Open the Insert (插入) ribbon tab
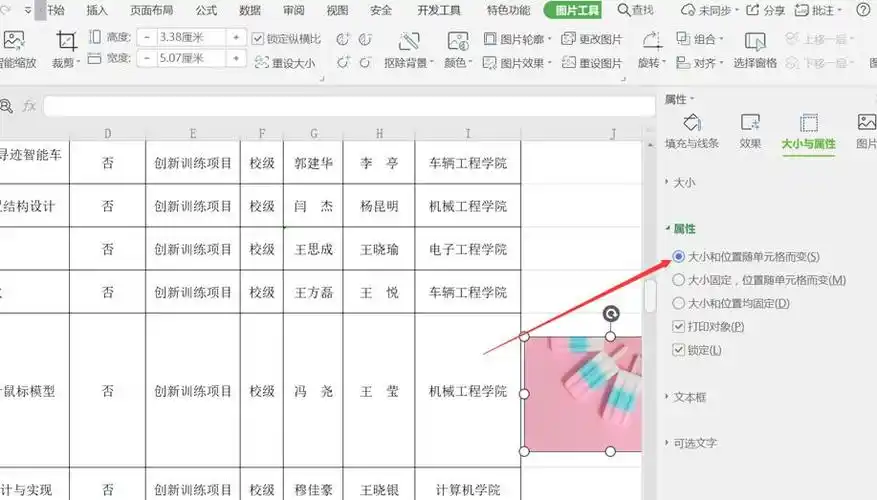Viewport: 877px width, 500px height. [97, 10]
